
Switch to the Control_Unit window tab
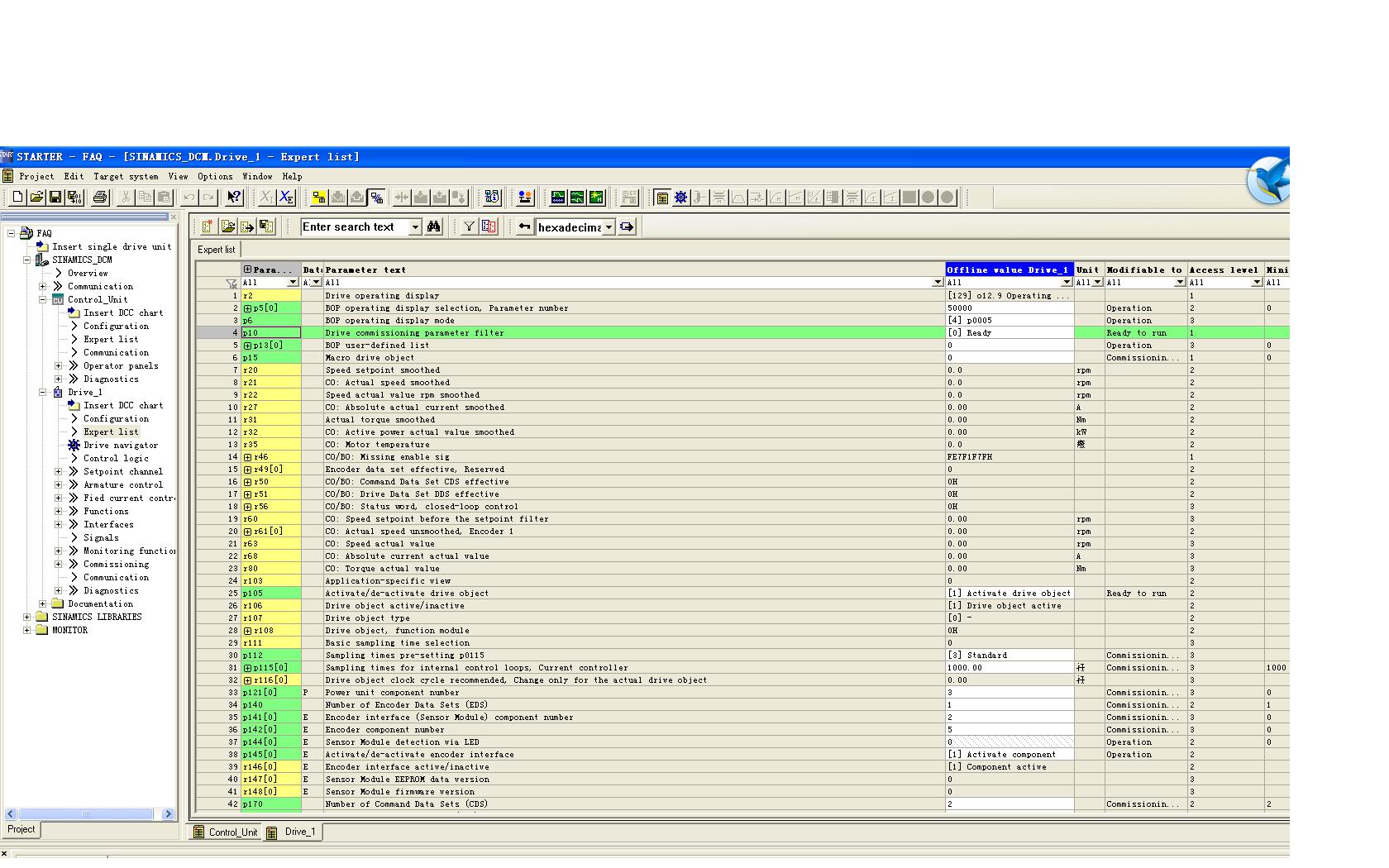click(x=225, y=832)
